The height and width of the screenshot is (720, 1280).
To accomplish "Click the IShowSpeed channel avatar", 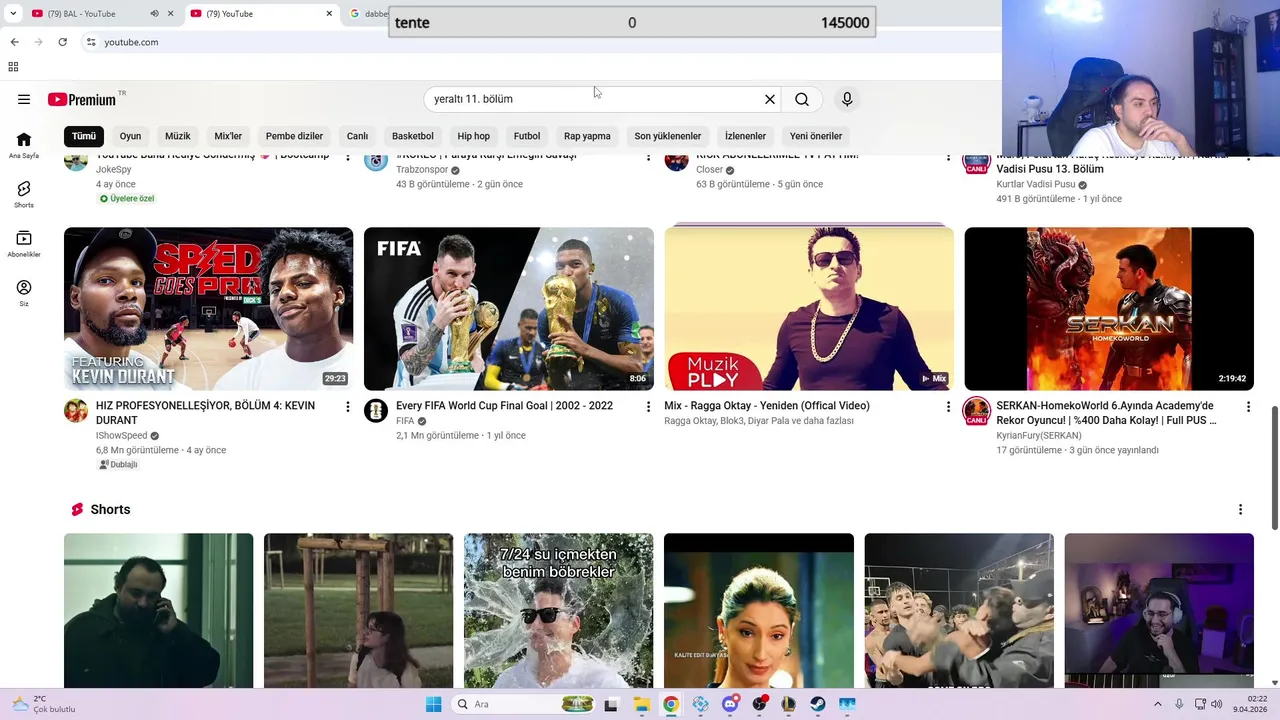I will point(76,411).
